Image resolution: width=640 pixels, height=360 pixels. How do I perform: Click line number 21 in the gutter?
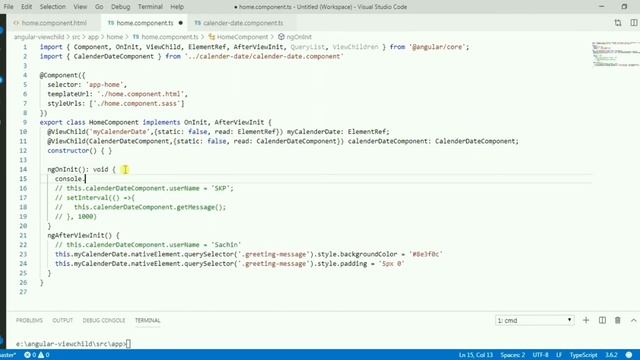(23, 236)
